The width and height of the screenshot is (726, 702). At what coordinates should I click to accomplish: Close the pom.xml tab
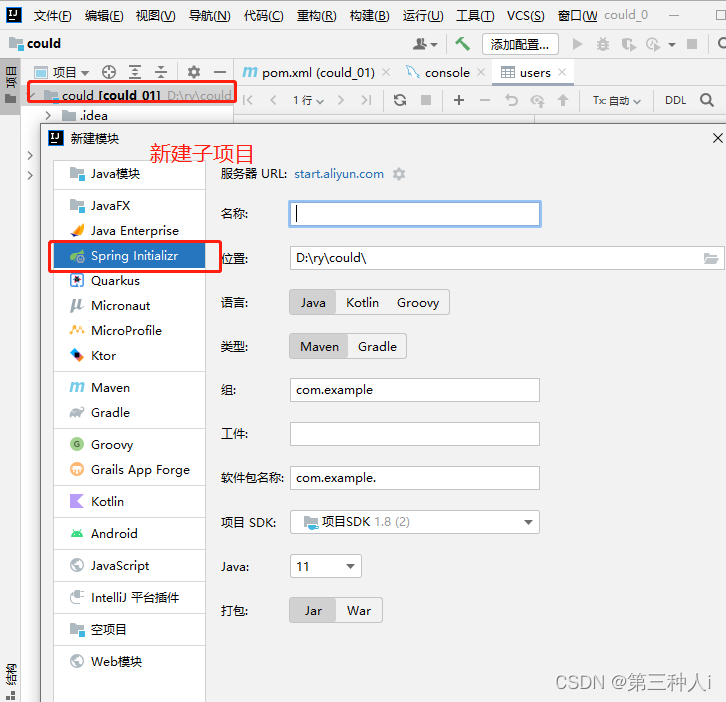(386, 72)
